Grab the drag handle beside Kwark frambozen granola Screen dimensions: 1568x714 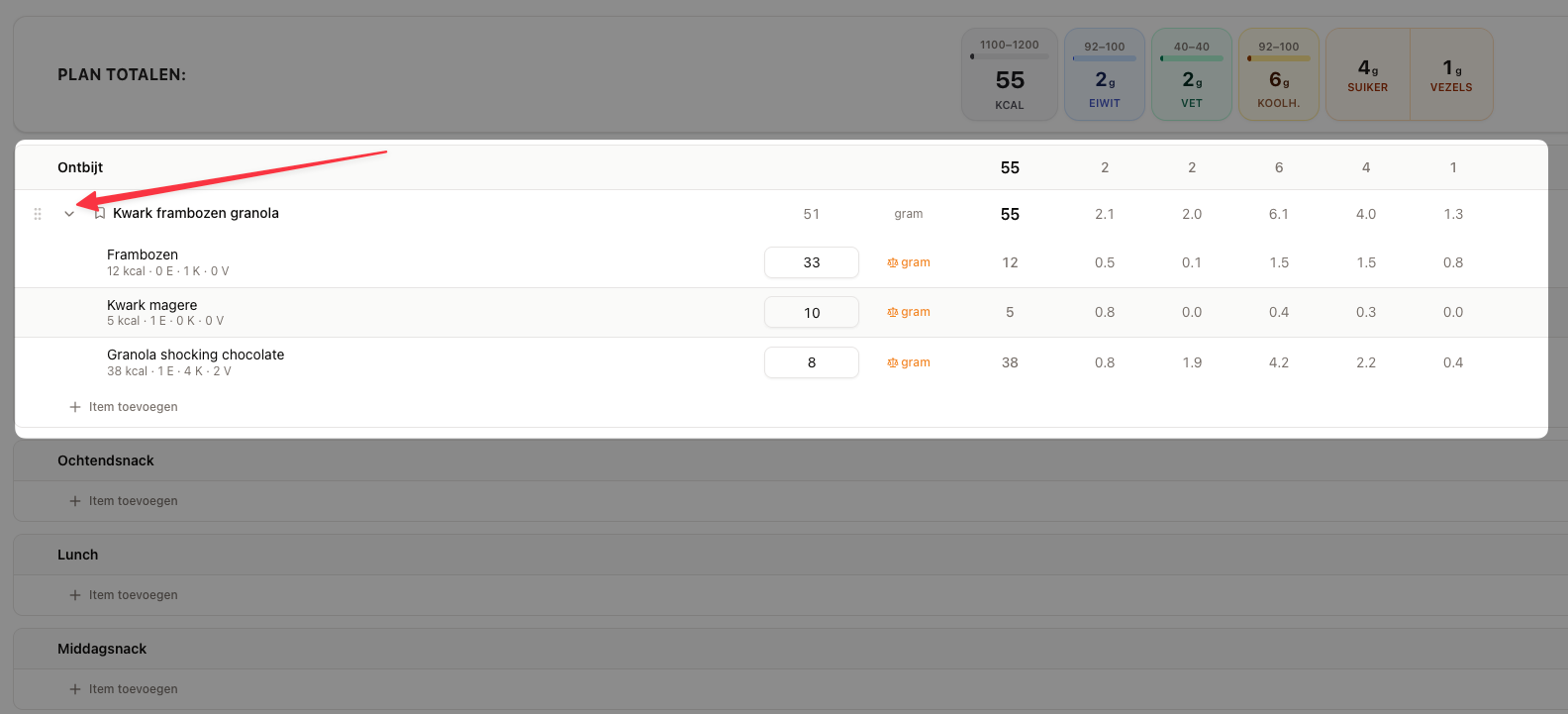pos(38,214)
